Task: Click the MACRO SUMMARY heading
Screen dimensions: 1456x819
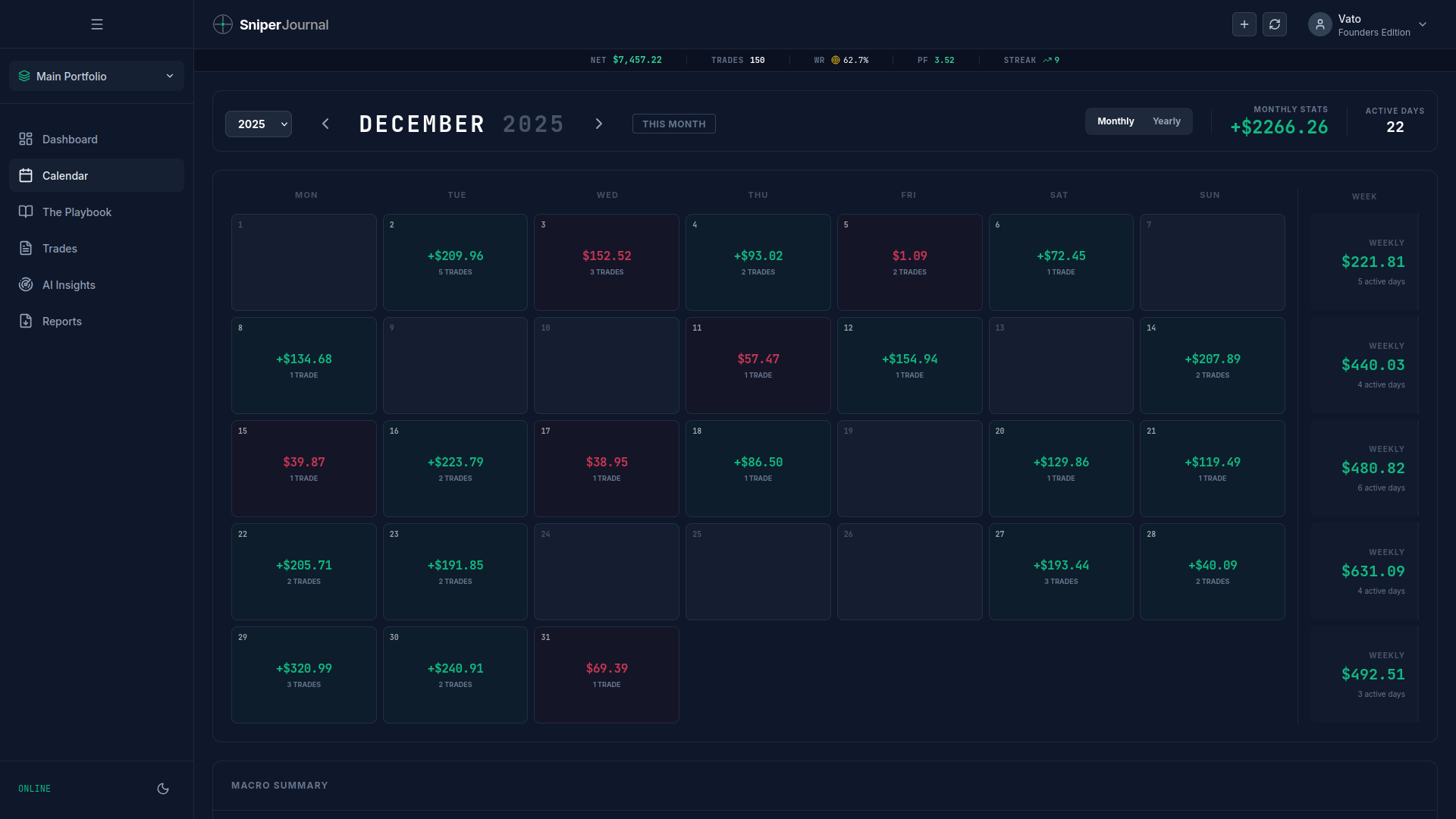Action: (280, 786)
